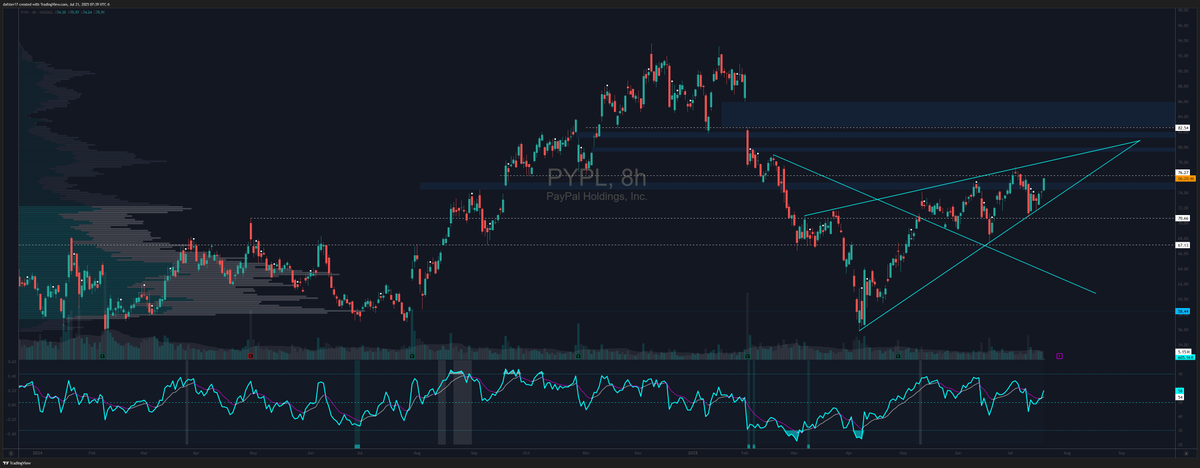Select the 76.27 current price label

pyautogui.click(x=1183, y=173)
